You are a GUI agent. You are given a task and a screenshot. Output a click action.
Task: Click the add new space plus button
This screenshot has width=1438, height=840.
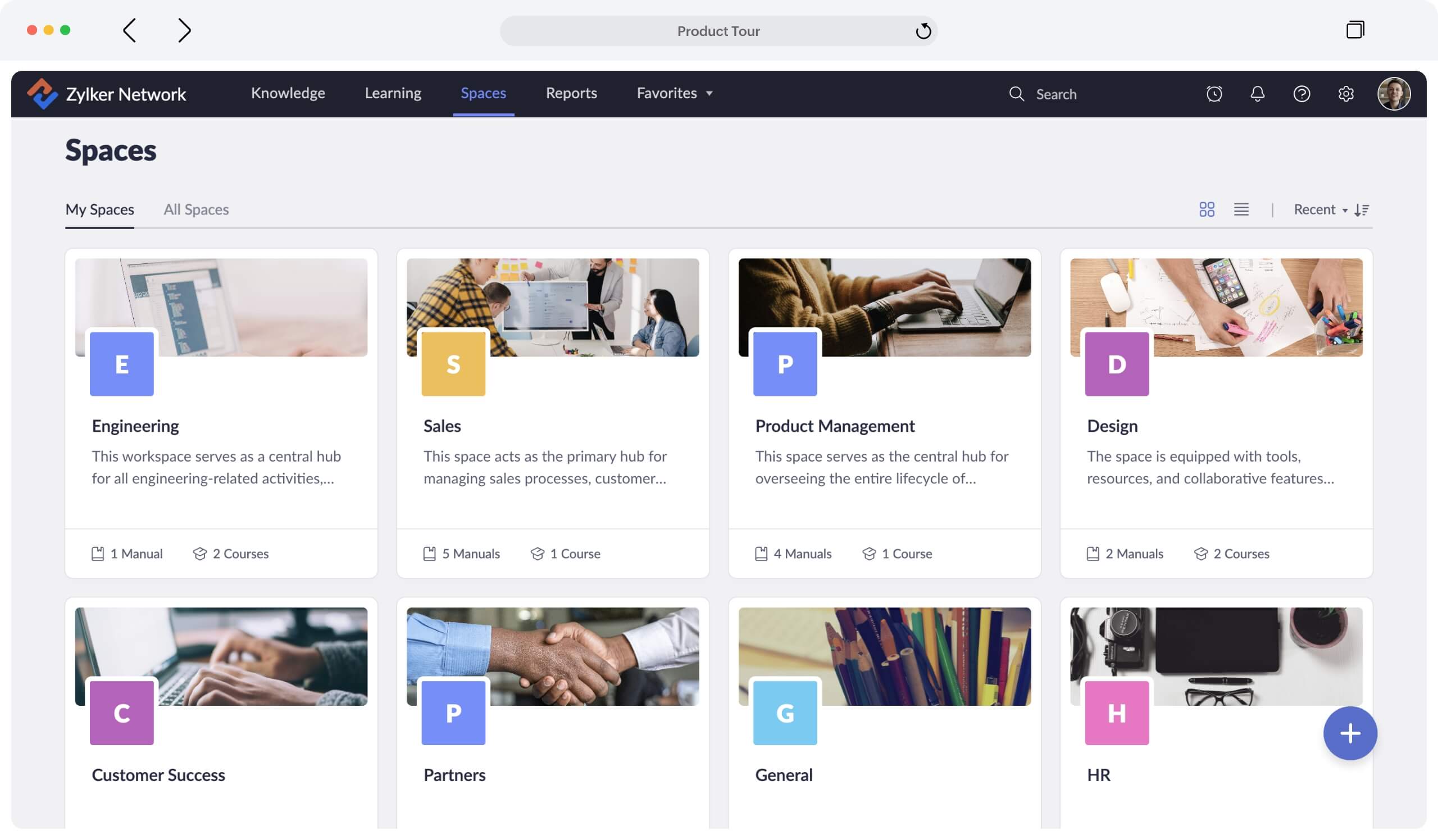coord(1350,733)
